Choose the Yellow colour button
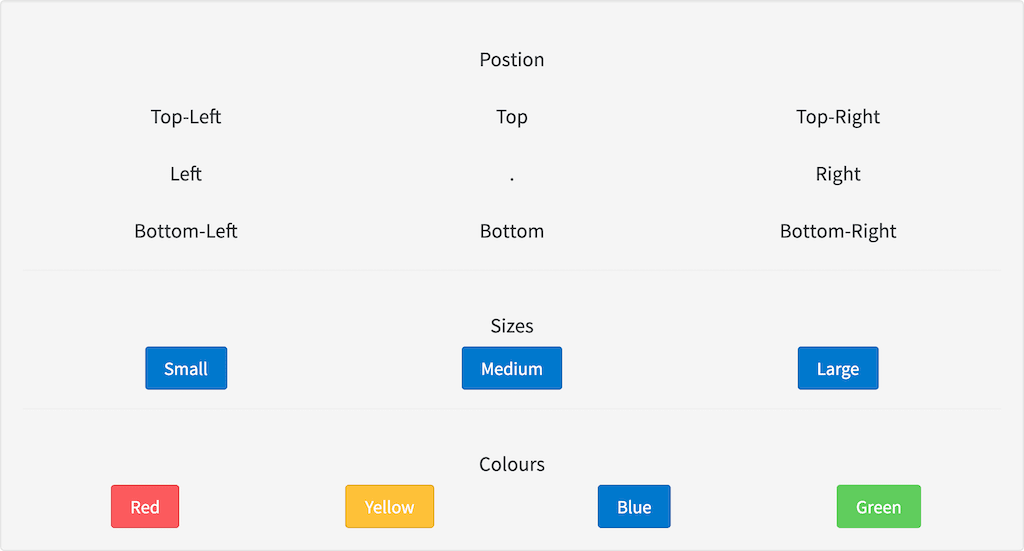The width and height of the screenshot is (1024, 551). 389,507
